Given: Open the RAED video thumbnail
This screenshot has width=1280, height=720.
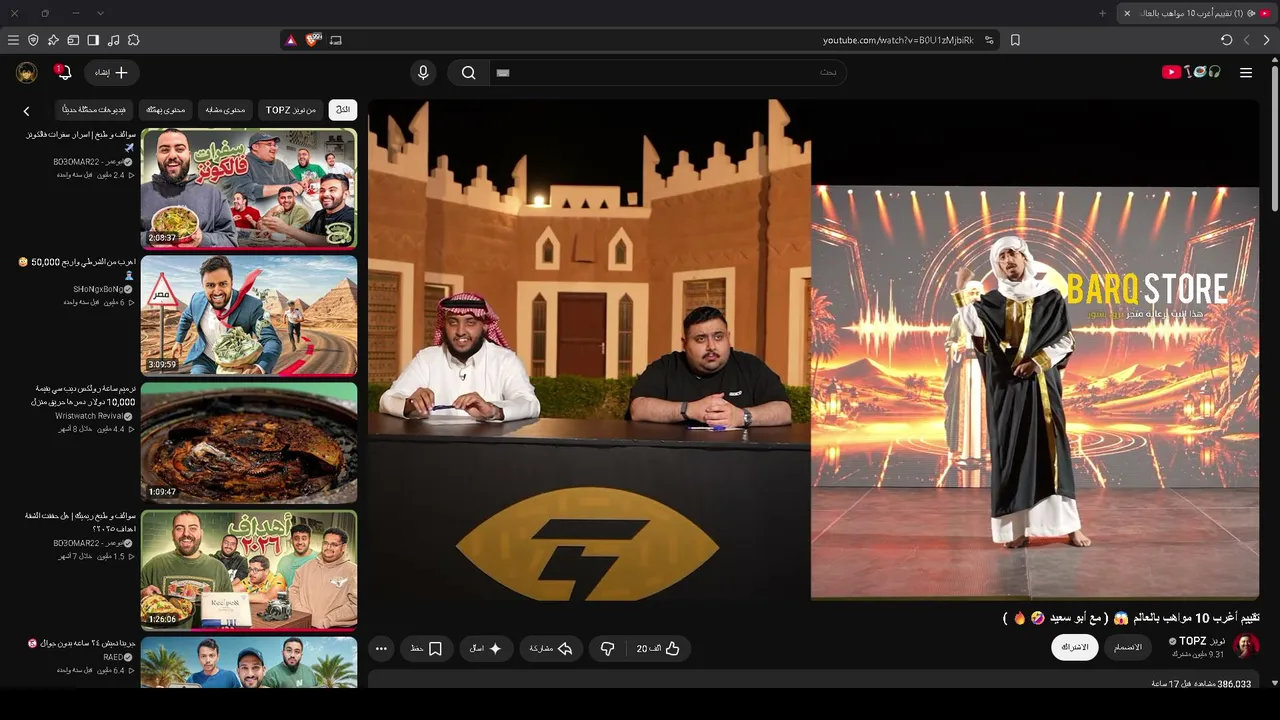Looking at the screenshot, I should pos(249,662).
